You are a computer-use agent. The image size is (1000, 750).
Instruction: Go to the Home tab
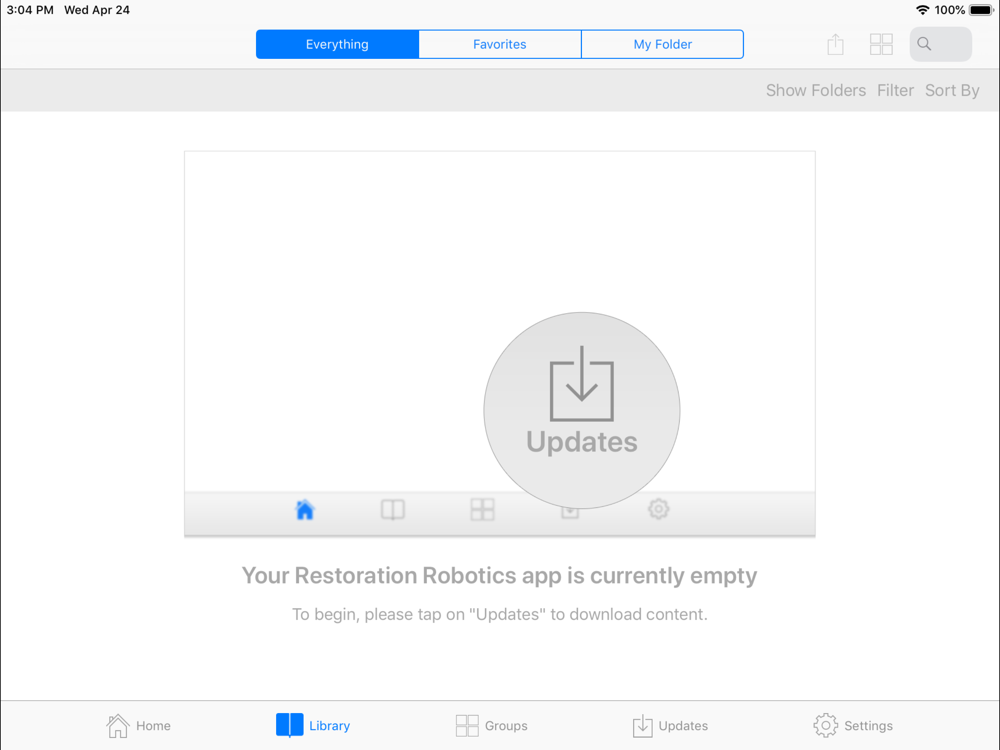pyautogui.click(x=138, y=726)
